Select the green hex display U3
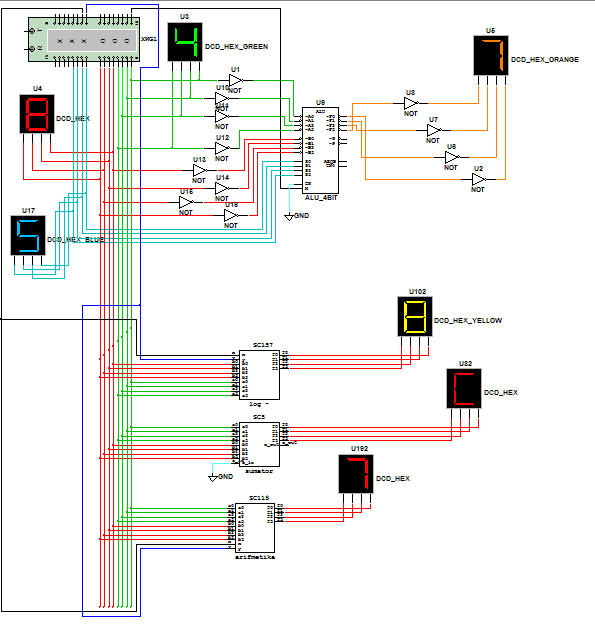 (185, 42)
